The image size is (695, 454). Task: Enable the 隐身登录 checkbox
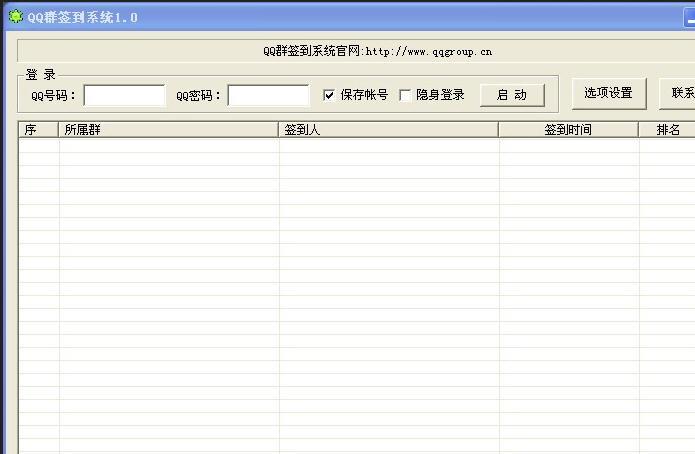[405, 95]
